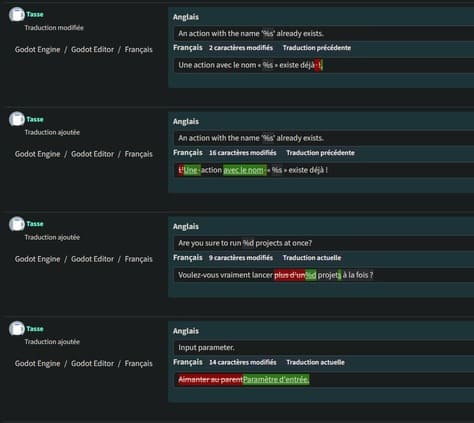Click 'Français' label beside 14 caractères modifiés
Screen dimensions: 474x423
point(188,362)
